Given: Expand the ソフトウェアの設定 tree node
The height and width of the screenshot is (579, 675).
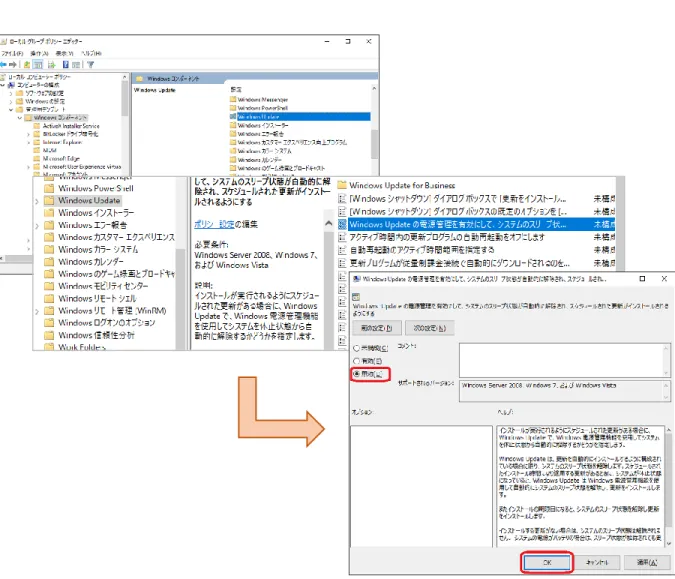Looking at the screenshot, I should [x=11, y=93].
